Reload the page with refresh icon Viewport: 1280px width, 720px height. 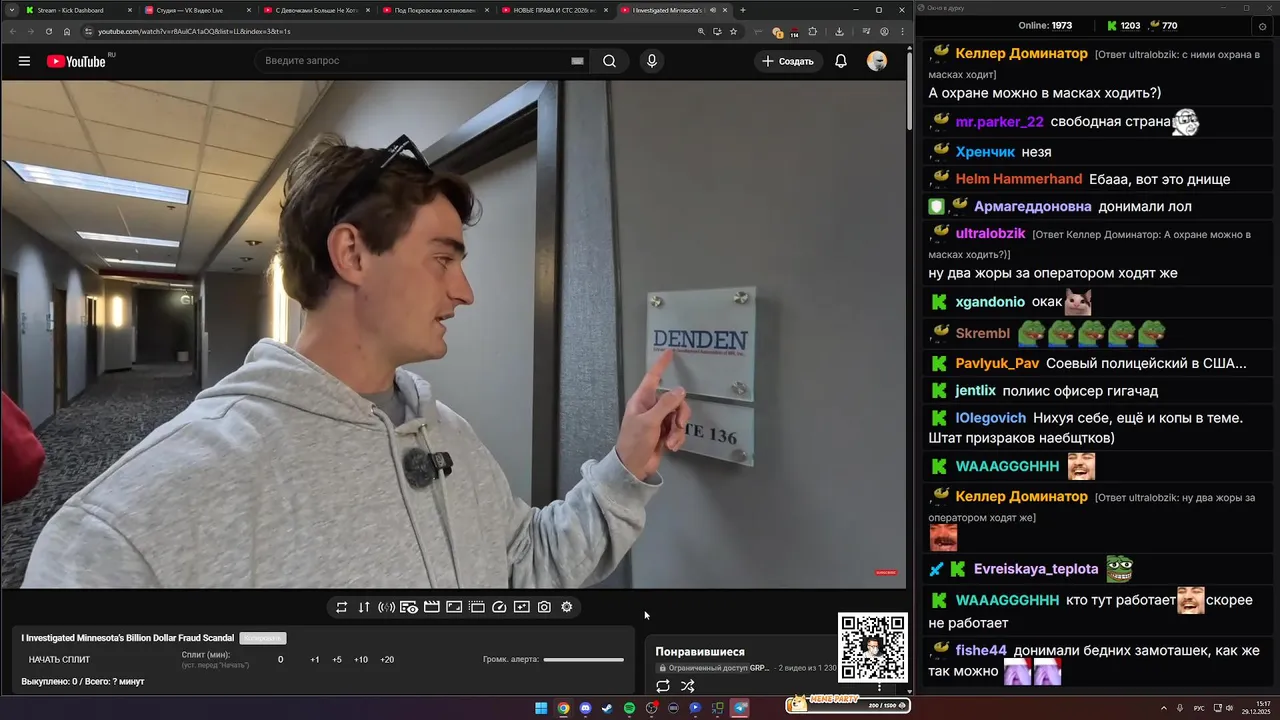[49, 31]
